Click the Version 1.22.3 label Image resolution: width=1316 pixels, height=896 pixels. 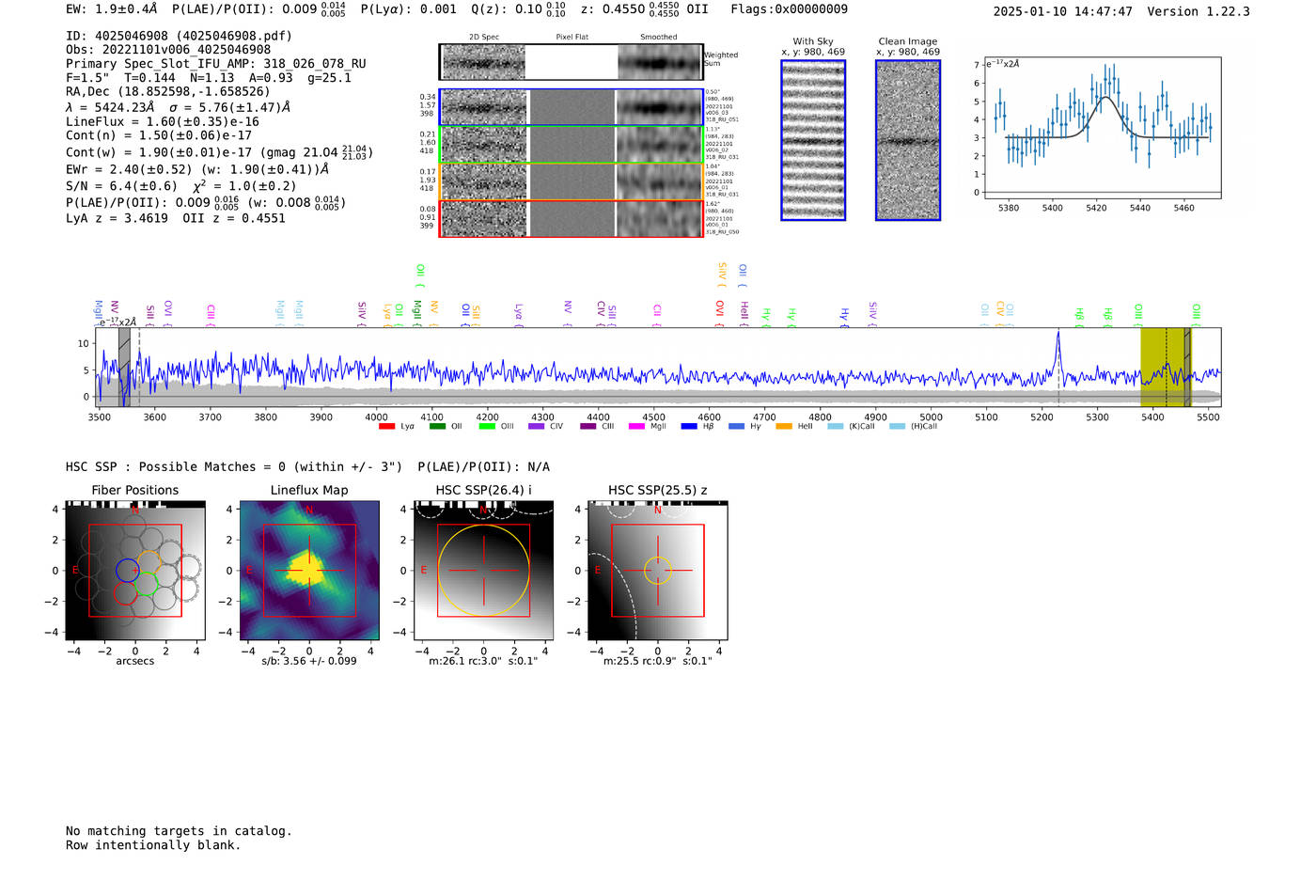(1198, 11)
